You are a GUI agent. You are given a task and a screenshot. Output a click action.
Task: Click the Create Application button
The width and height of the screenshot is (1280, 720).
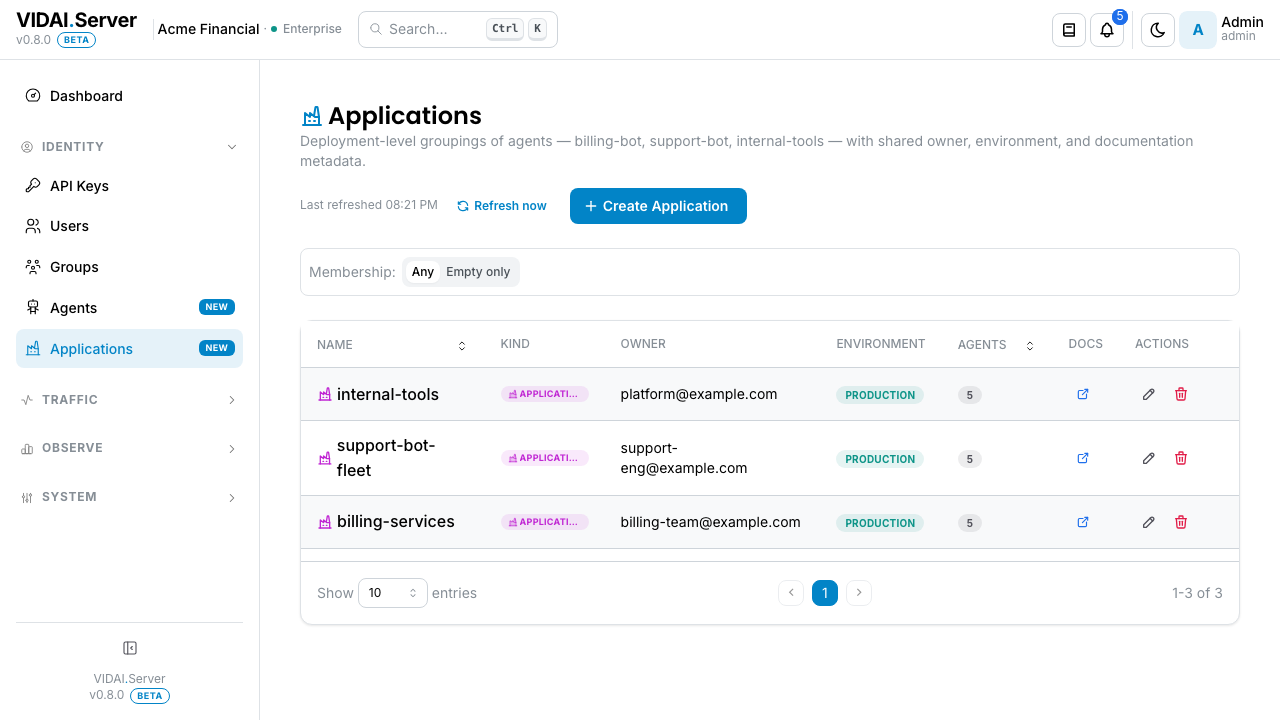[658, 206]
